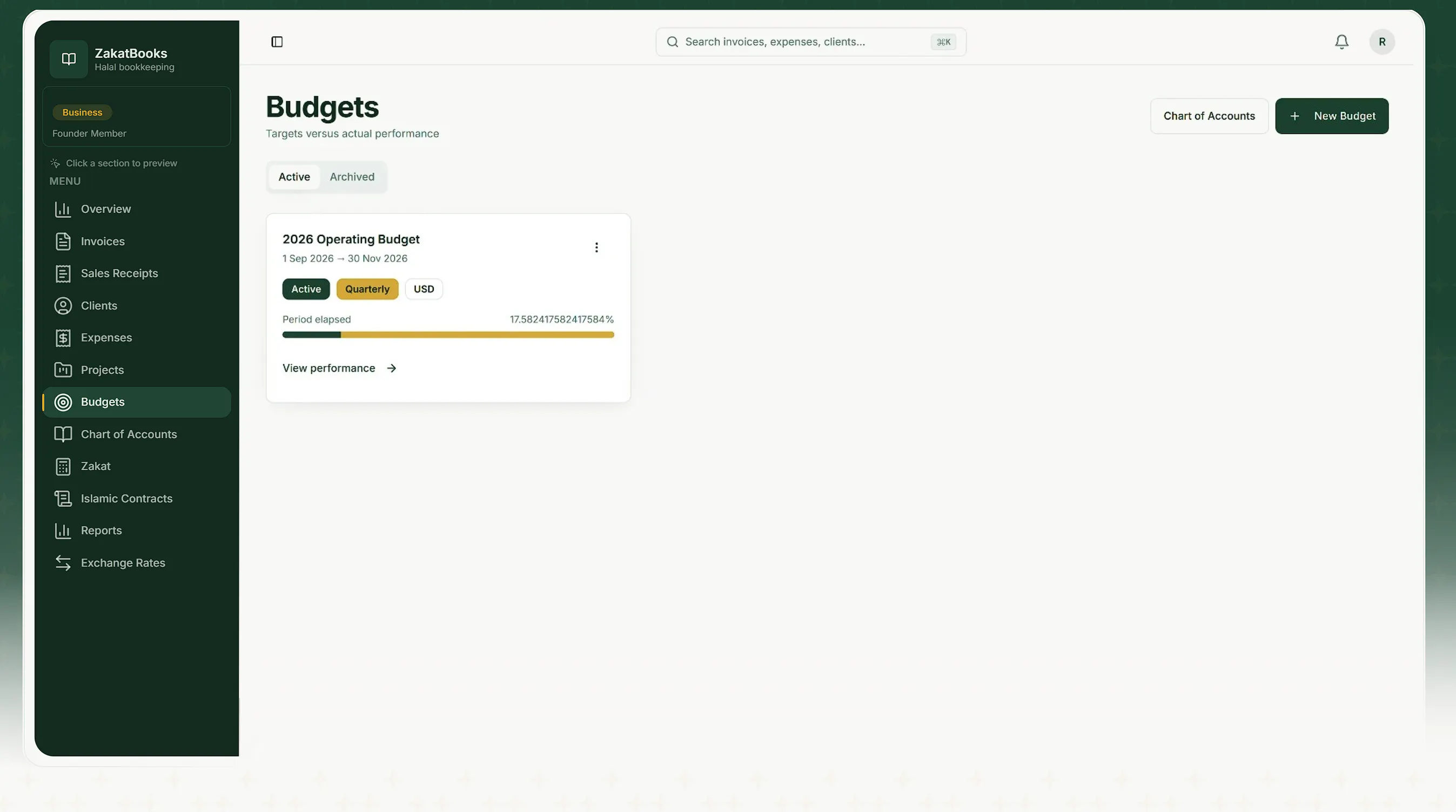Click the date range 1 Sep 2026 → 30 Nov 2026
The width and height of the screenshot is (1456, 812).
click(345, 259)
